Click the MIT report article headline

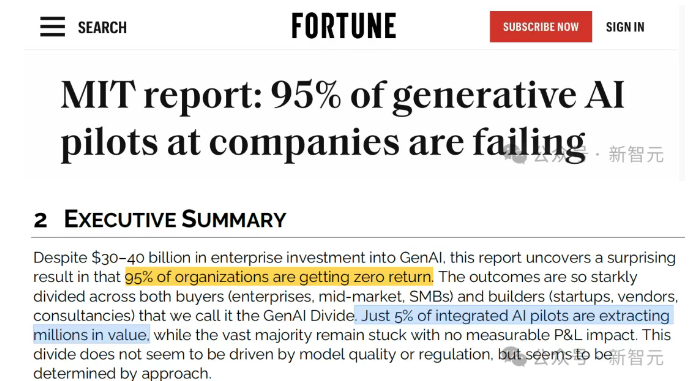click(342, 119)
